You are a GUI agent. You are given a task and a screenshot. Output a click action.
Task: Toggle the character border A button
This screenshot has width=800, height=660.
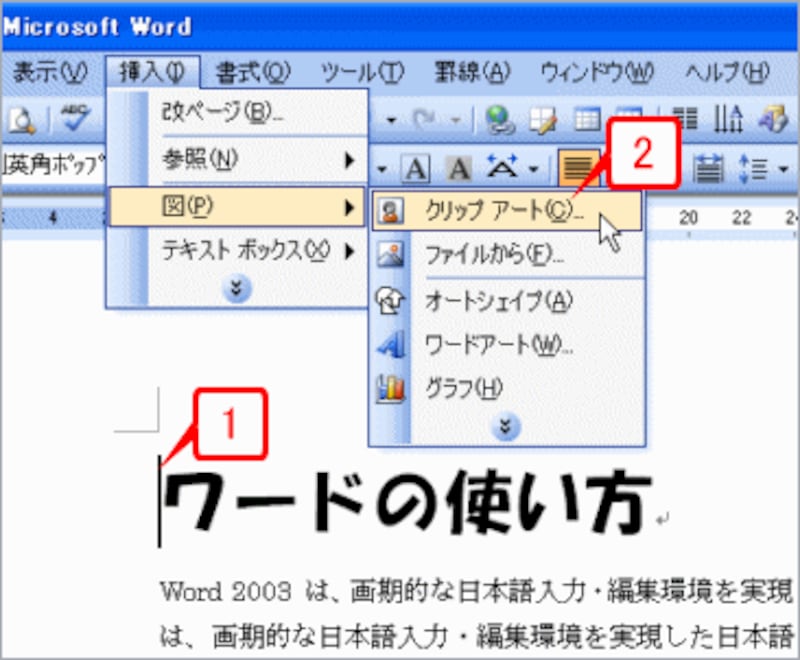(416, 168)
